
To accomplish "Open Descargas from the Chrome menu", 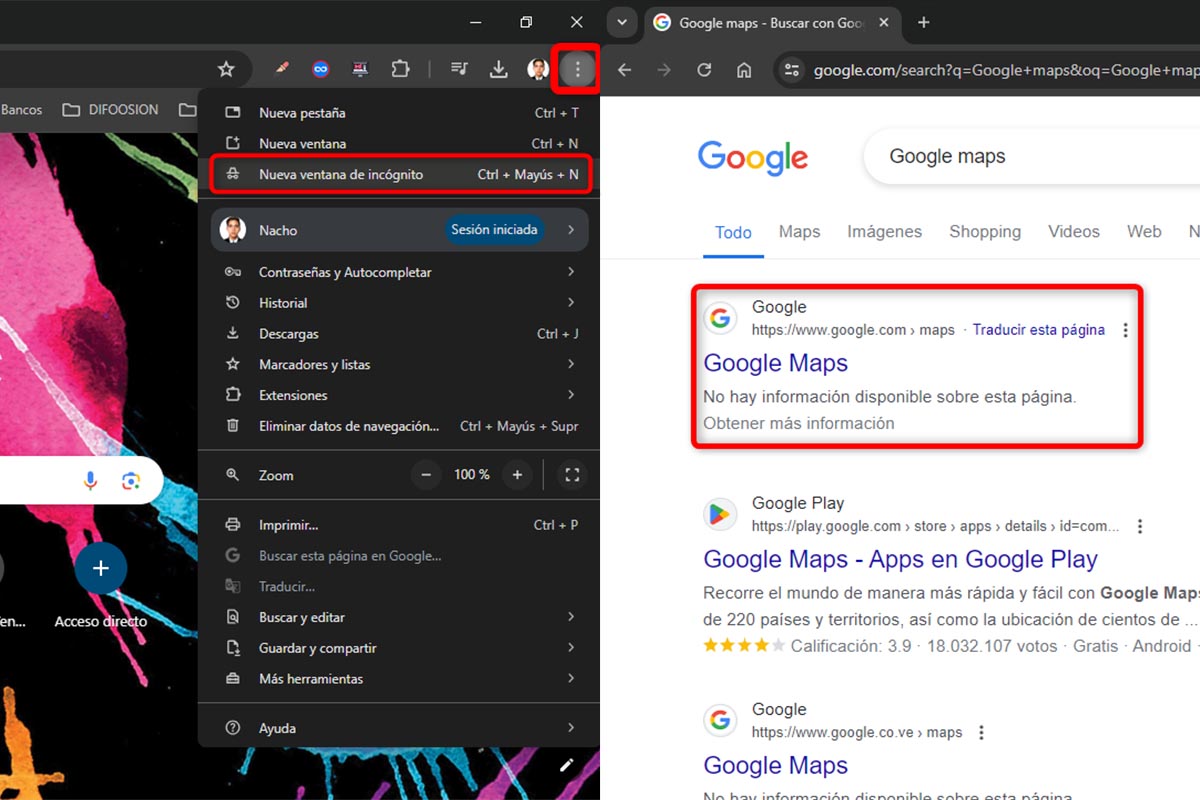I will click(x=399, y=333).
